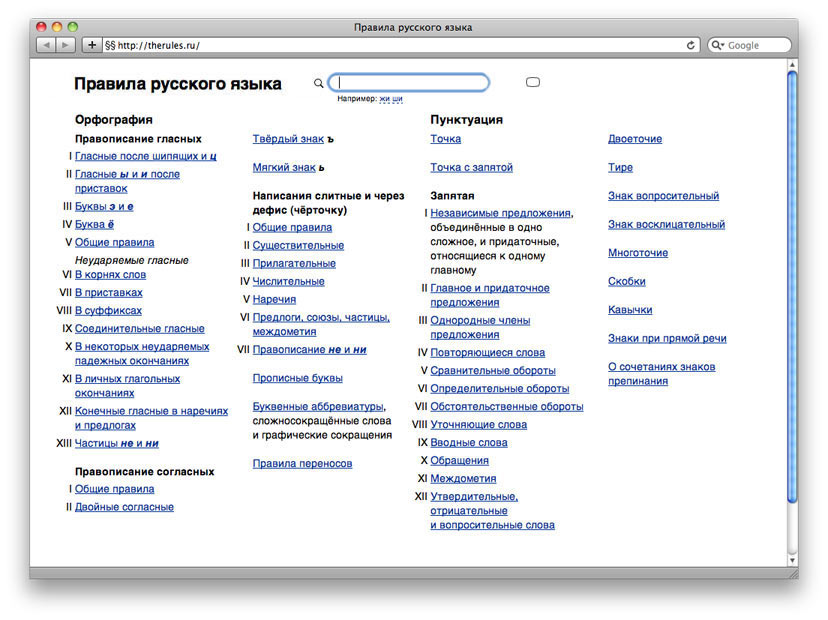Click the magnifier icon beside site search
This screenshot has width=828, height=620.
(x=318, y=83)
